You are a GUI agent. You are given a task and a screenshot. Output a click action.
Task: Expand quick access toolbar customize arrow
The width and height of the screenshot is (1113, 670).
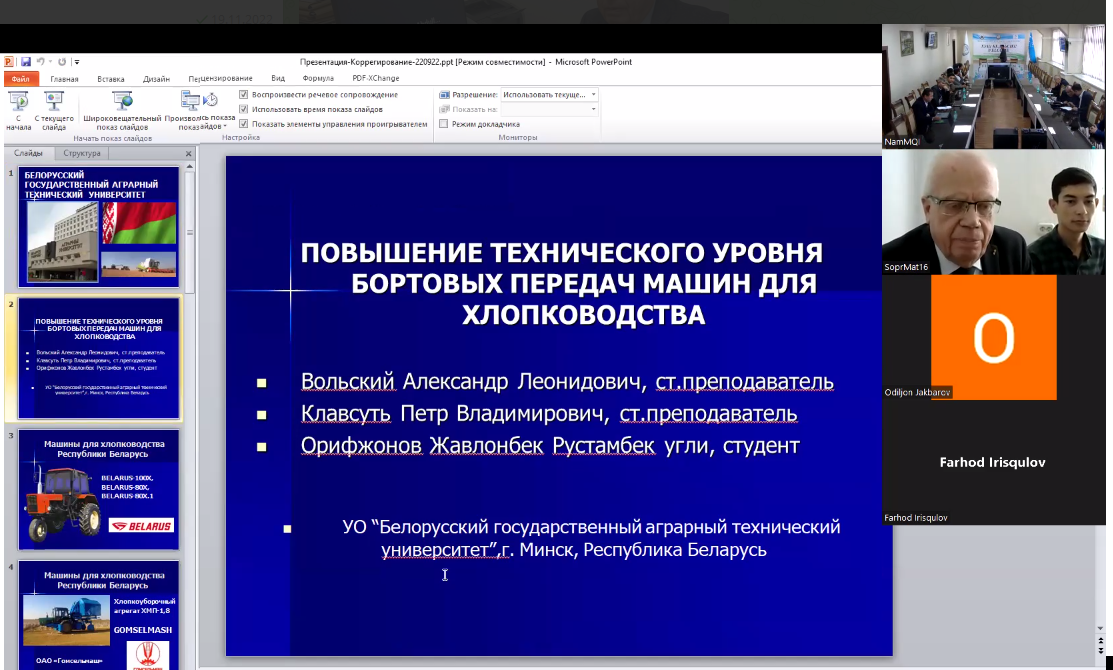coord(77,62)
